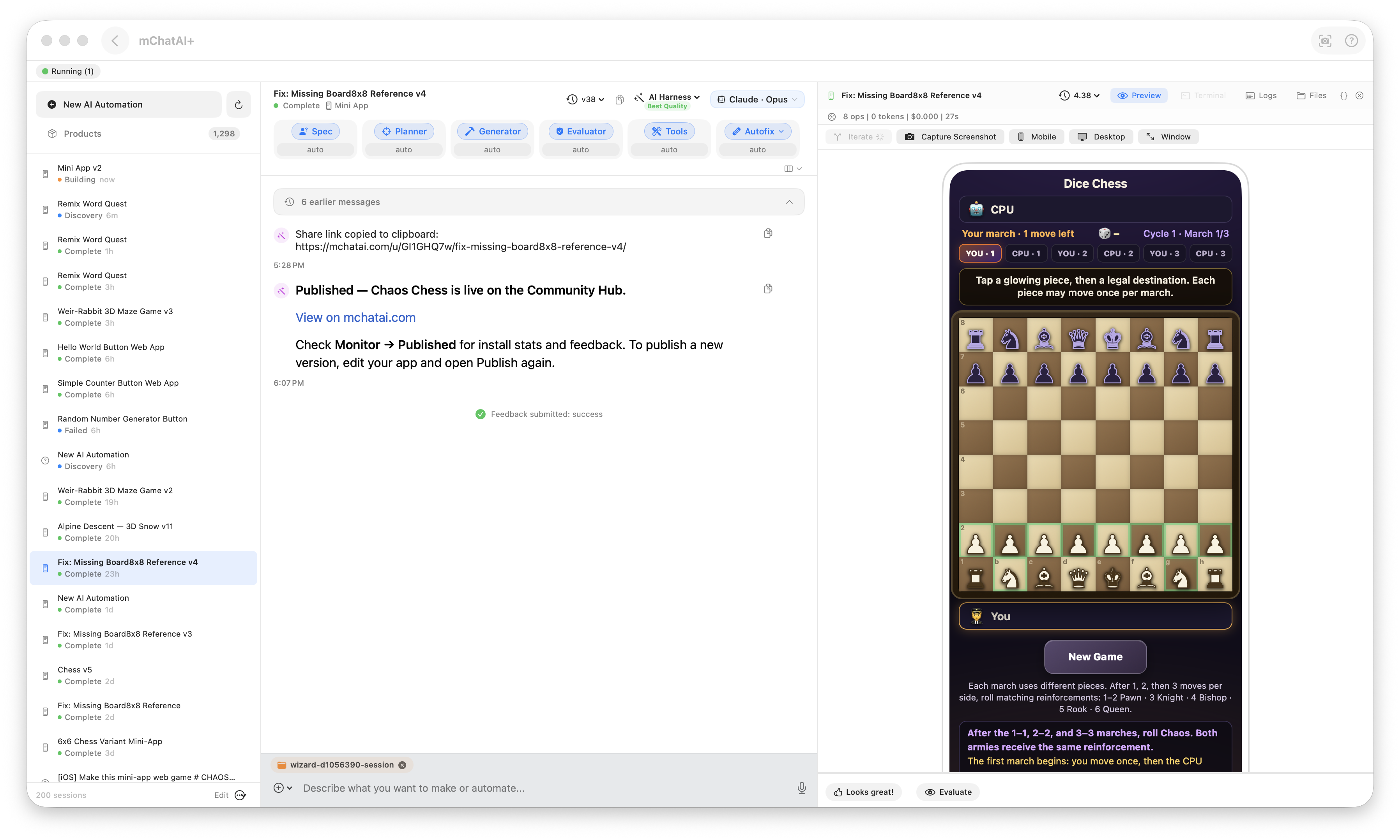Click the white queen on the chess board
Screen dimensions: 1400x840
click(x=1078, y=577)
